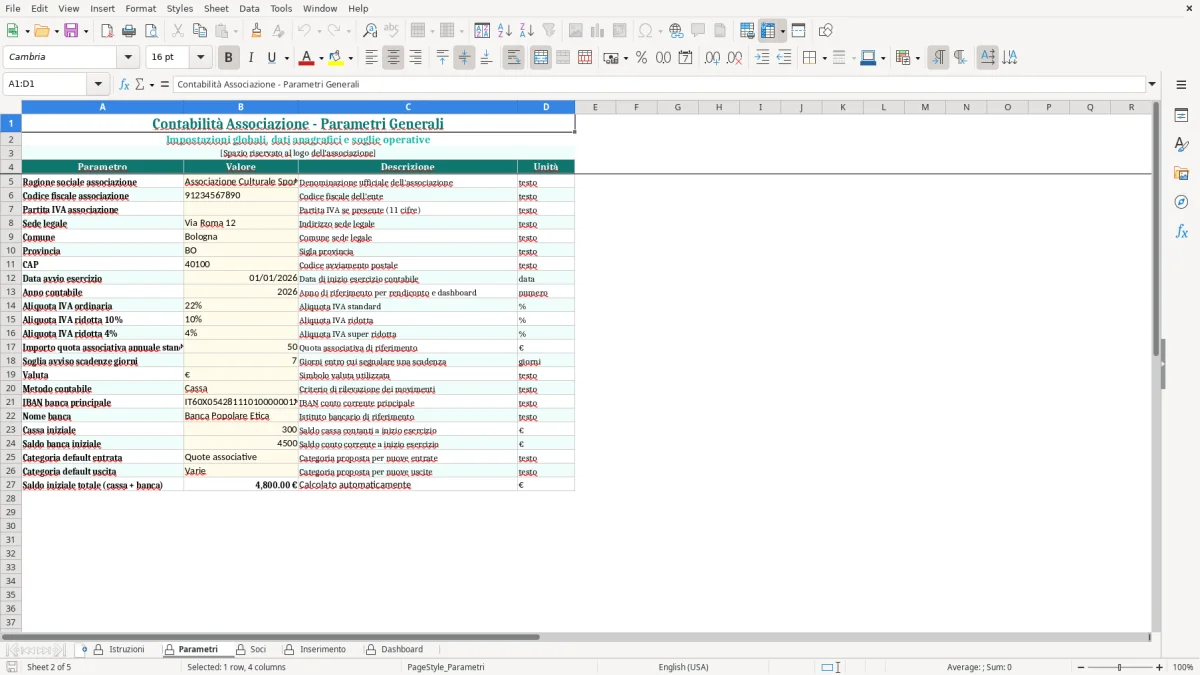Image resolution: width=1200 pixels, height=675 pixels.
Task: Click the Sort dialog icon
Action: (482, 31)
